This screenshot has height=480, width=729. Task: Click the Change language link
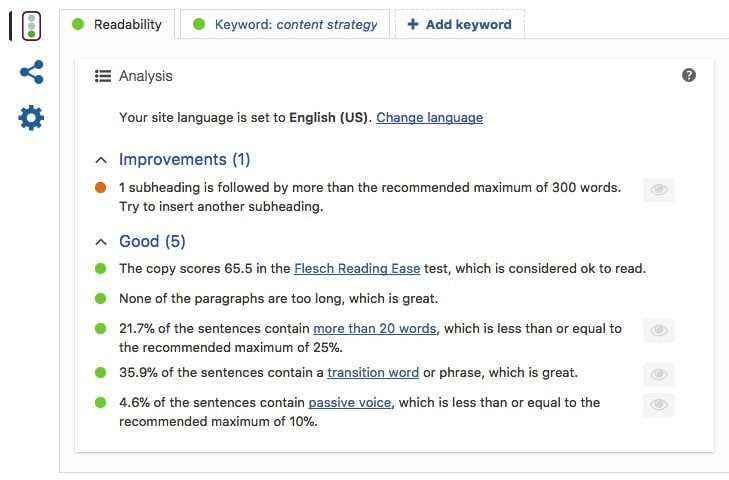[430, 118]
